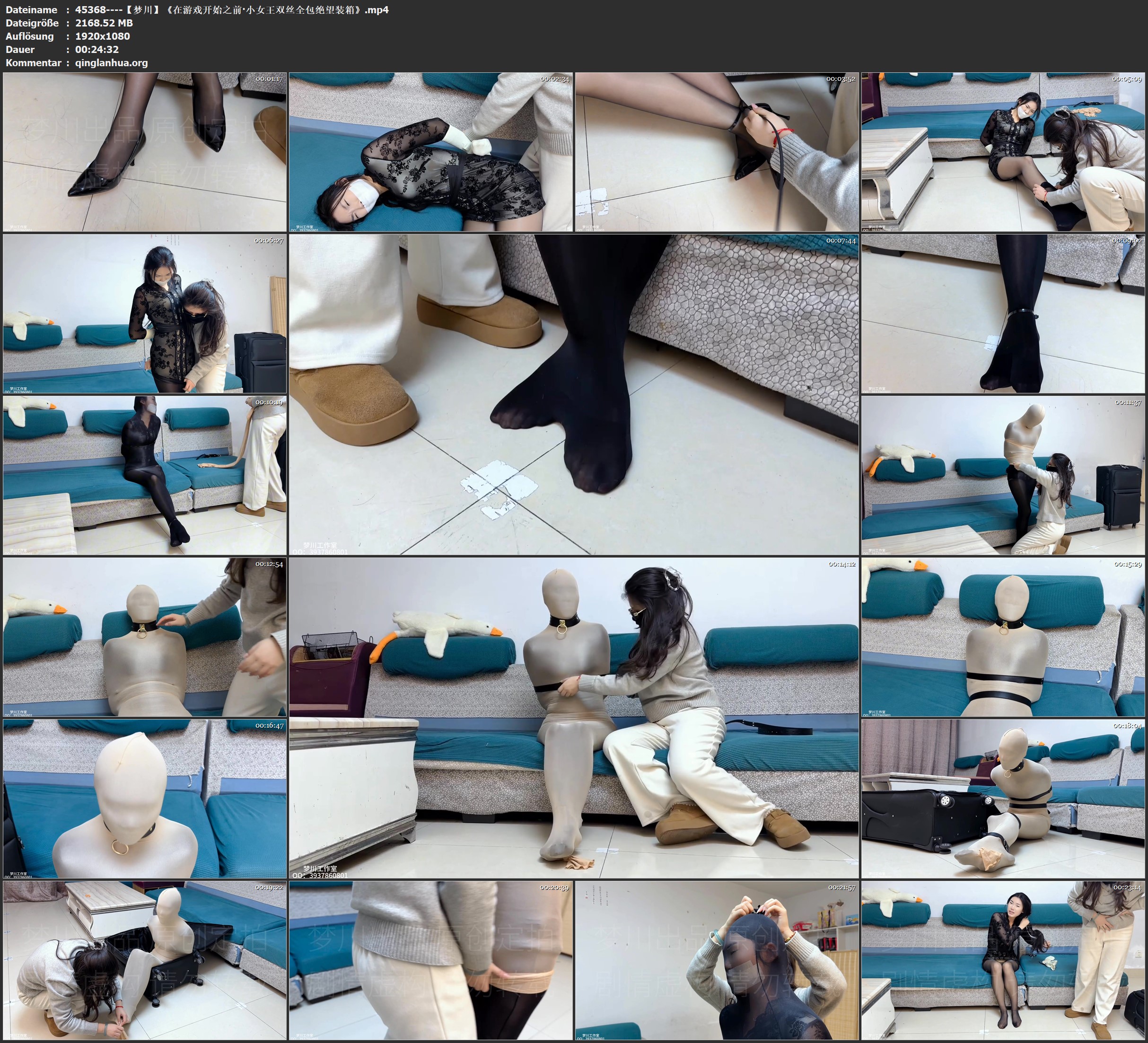
Task: Open the large 00:14:12 frame
Action: coord(573,718)
